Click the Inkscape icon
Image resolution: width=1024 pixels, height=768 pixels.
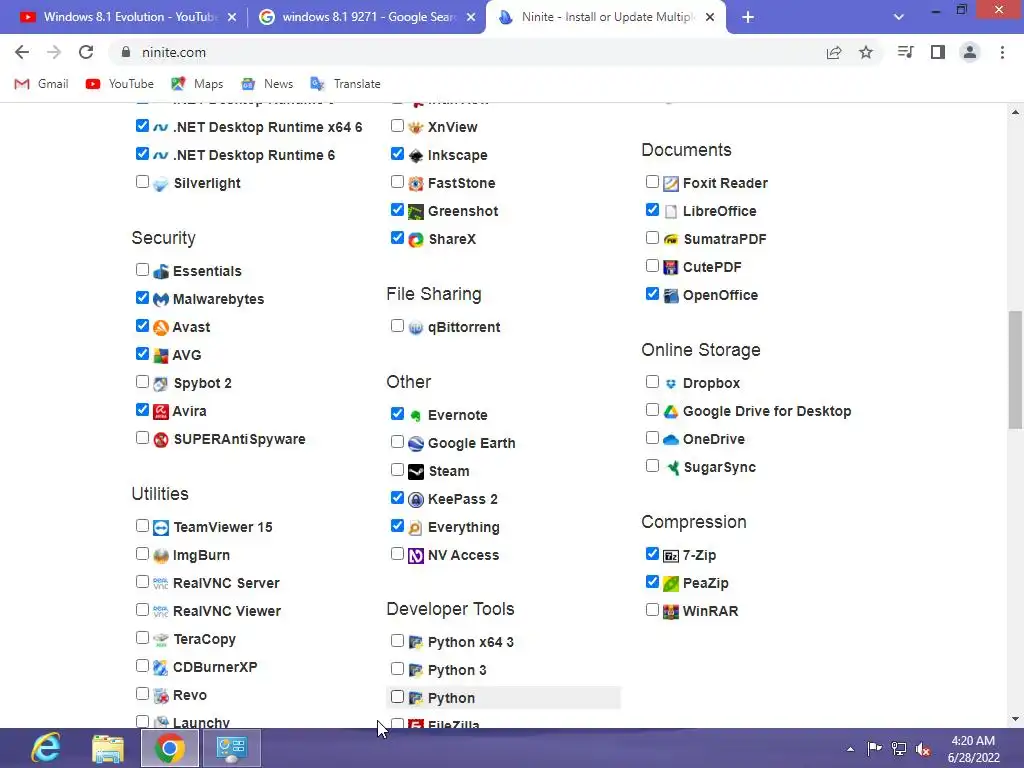416,155
